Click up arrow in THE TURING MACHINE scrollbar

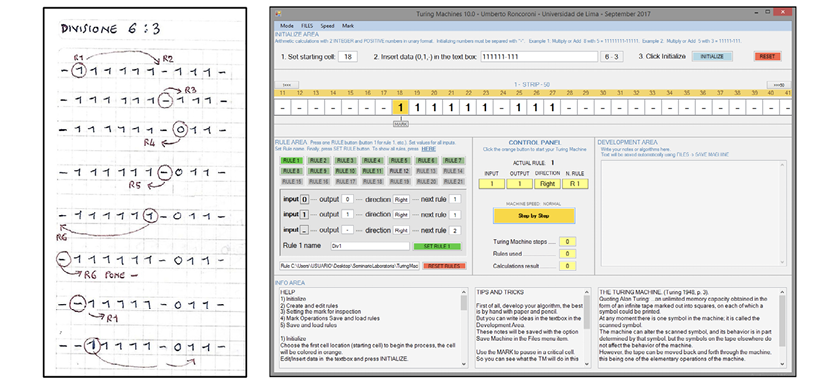783,292
